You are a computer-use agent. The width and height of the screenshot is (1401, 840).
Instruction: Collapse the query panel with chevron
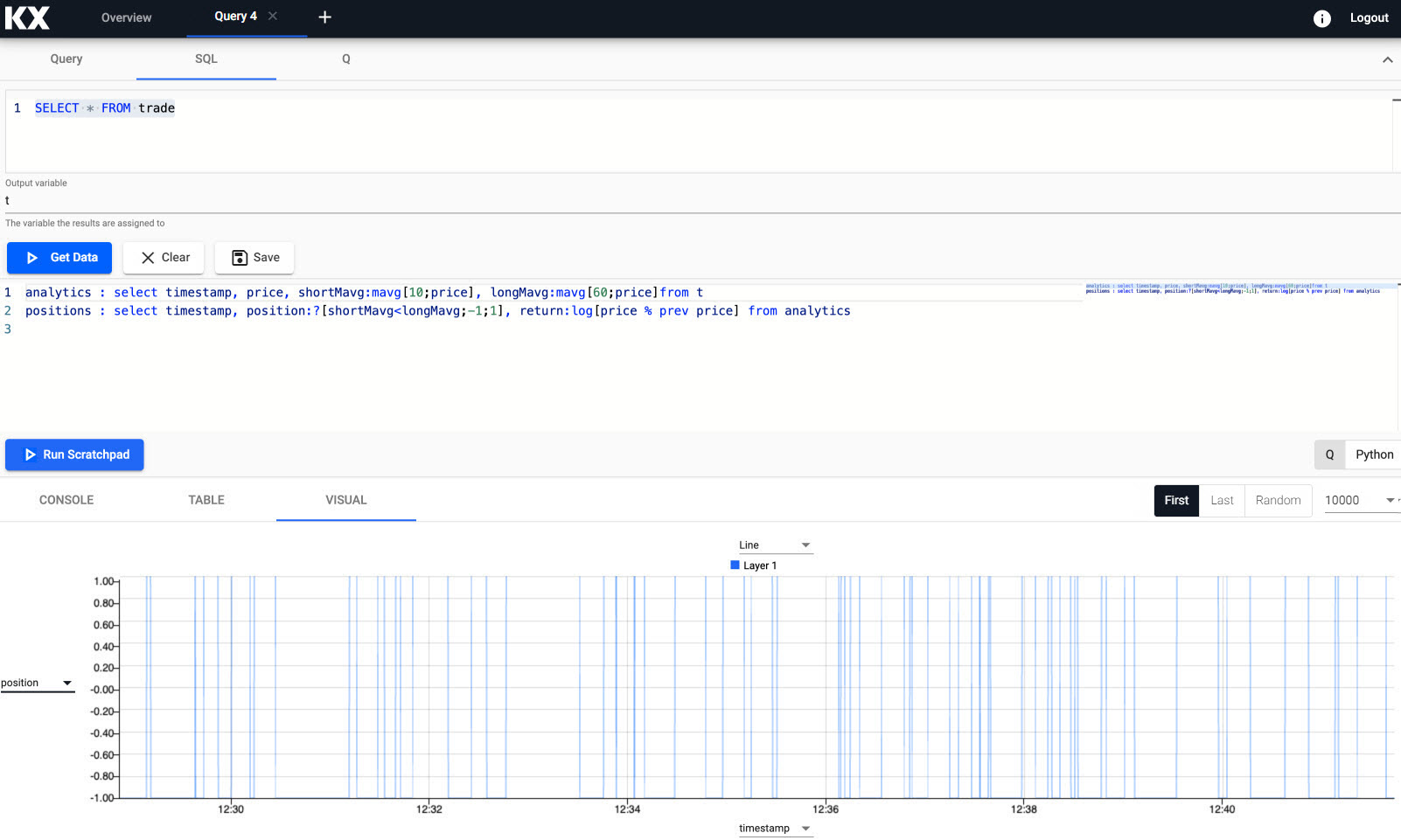(x=1387, y=60)
